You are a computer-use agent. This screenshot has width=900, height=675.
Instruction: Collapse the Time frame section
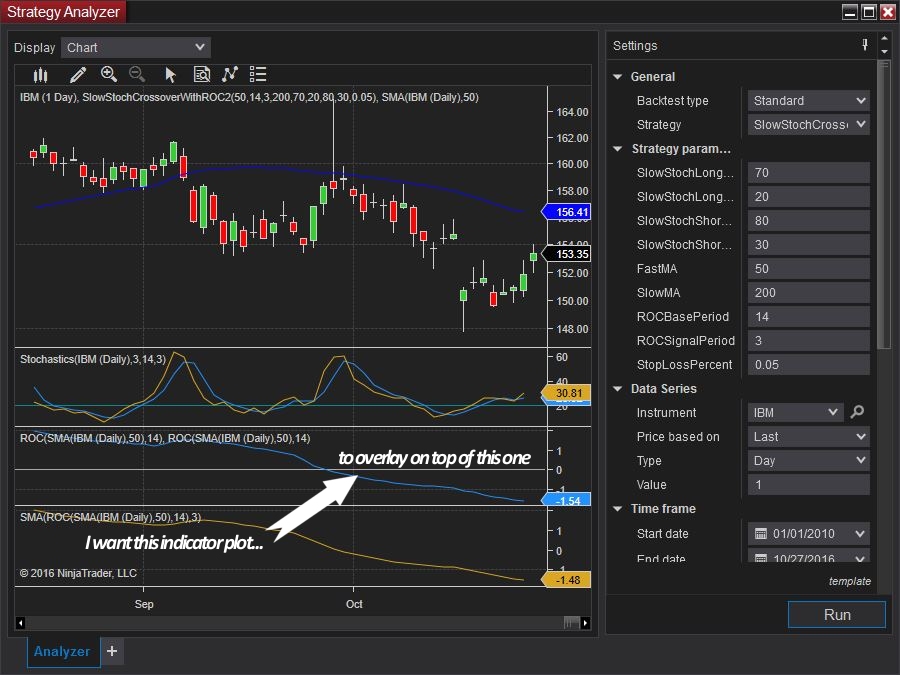tap(618, 509)
